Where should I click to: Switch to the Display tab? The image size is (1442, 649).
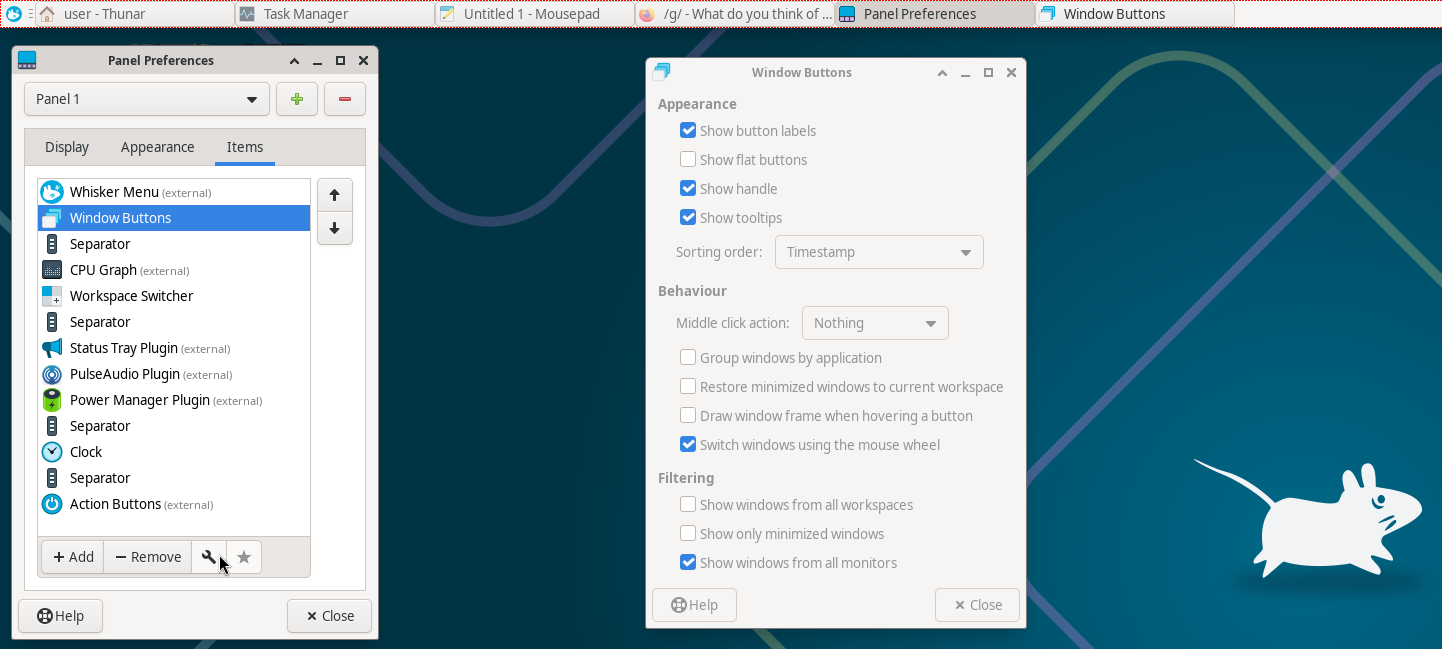pos(67,147)
